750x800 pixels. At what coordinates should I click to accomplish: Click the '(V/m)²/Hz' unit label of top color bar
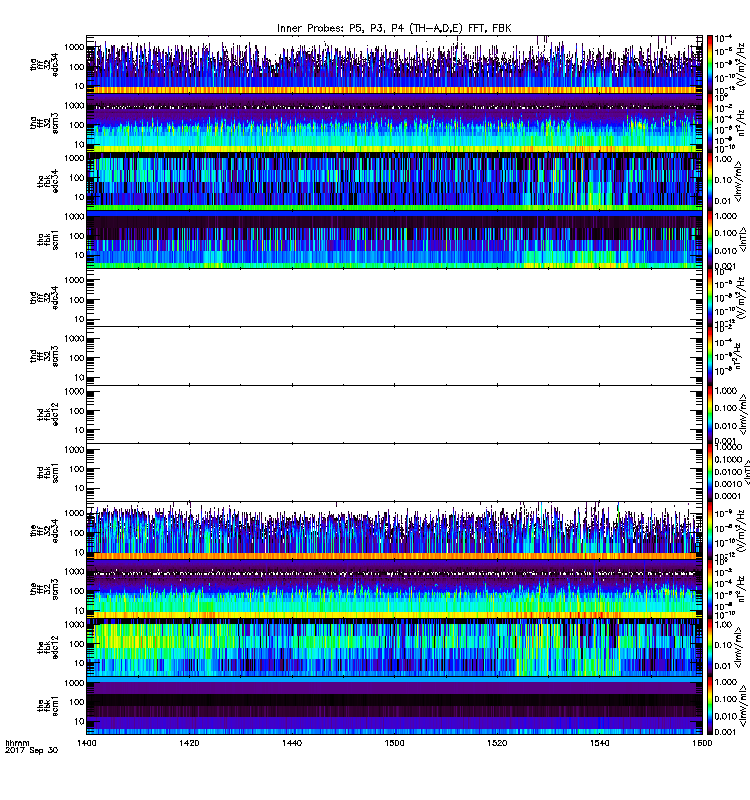click(x=741, y=62)
